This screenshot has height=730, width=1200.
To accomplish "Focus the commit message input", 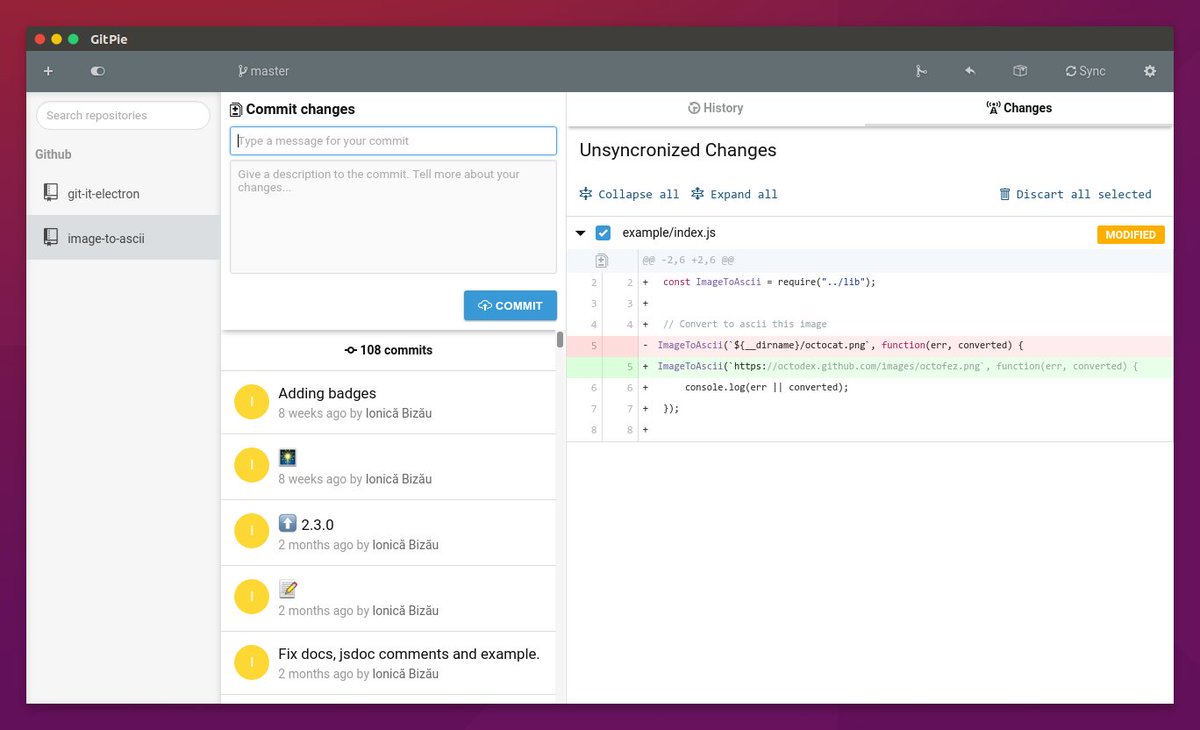I will click(393, 141).
